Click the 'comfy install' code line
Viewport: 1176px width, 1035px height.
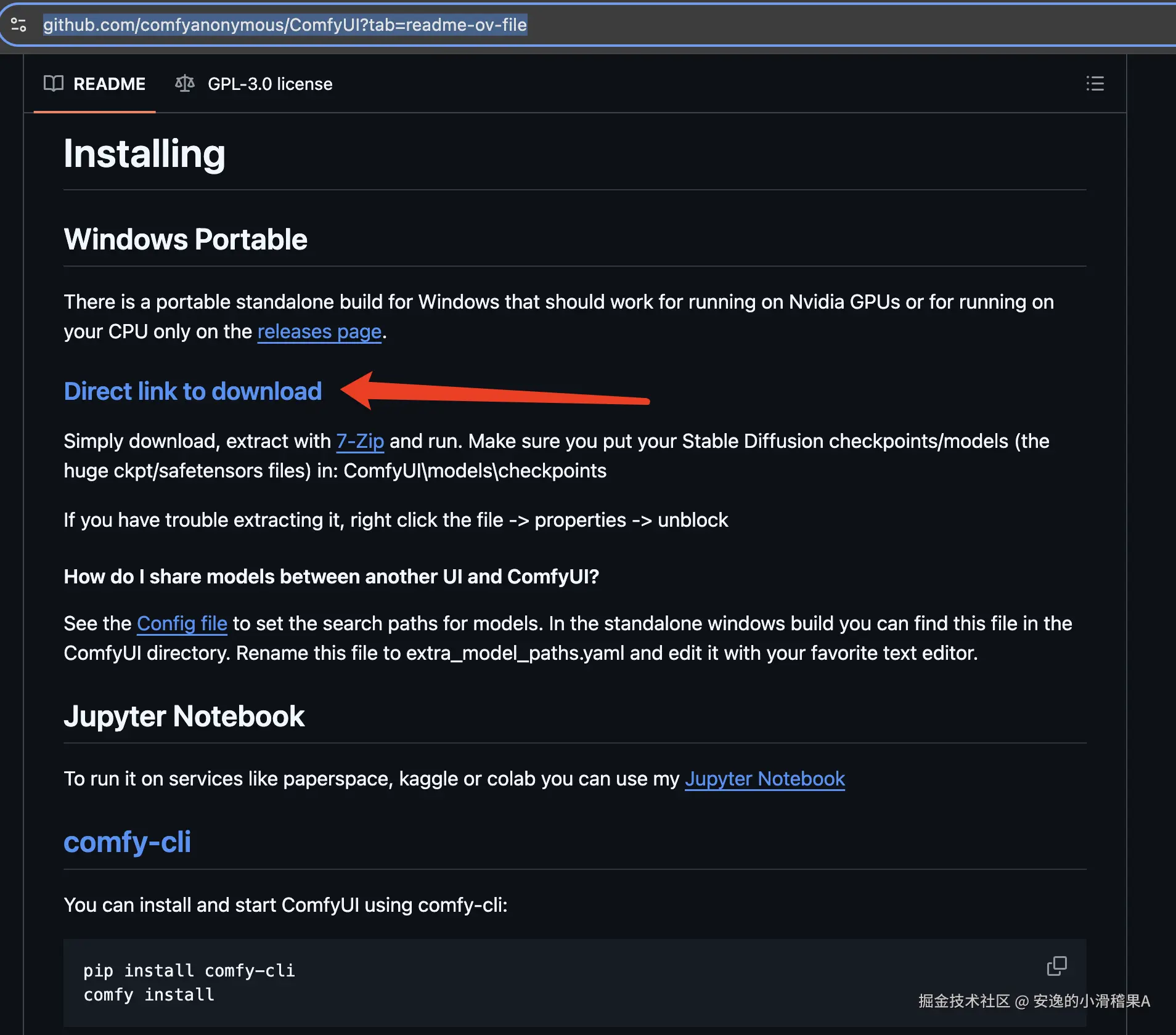[x=149, y=995]
